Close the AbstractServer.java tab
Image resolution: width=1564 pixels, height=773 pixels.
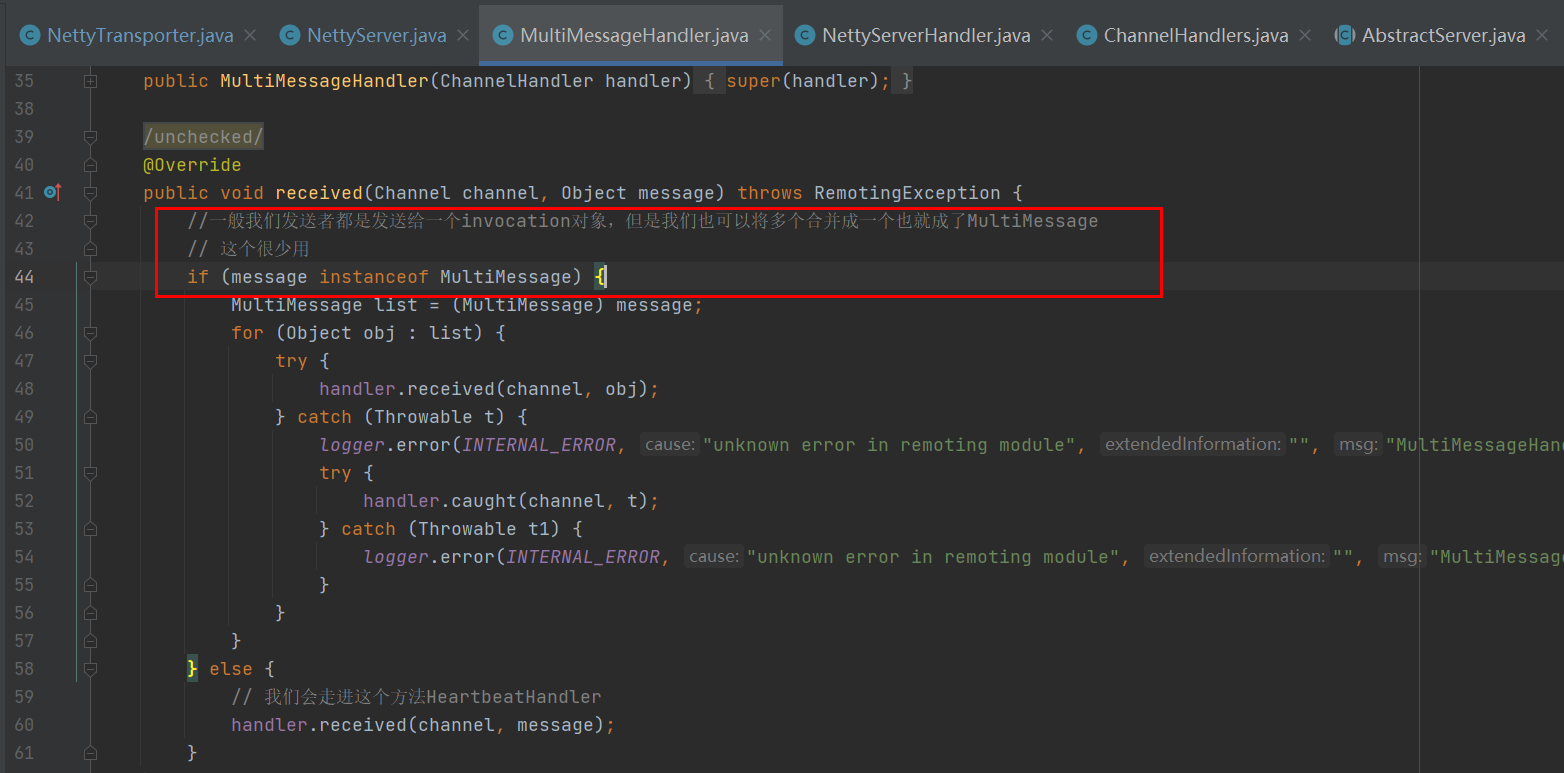1542,35
